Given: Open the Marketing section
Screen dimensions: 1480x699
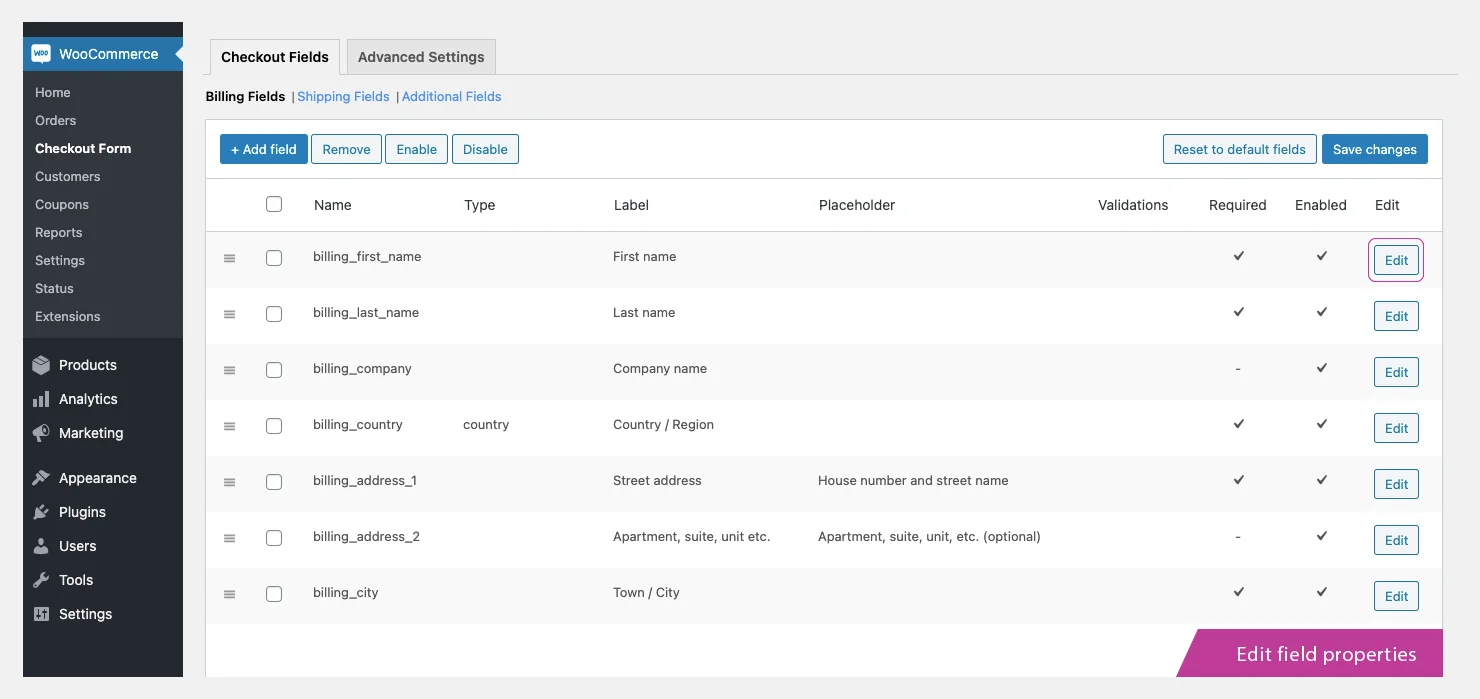Looking at the screenshot, I should [90, 433].
